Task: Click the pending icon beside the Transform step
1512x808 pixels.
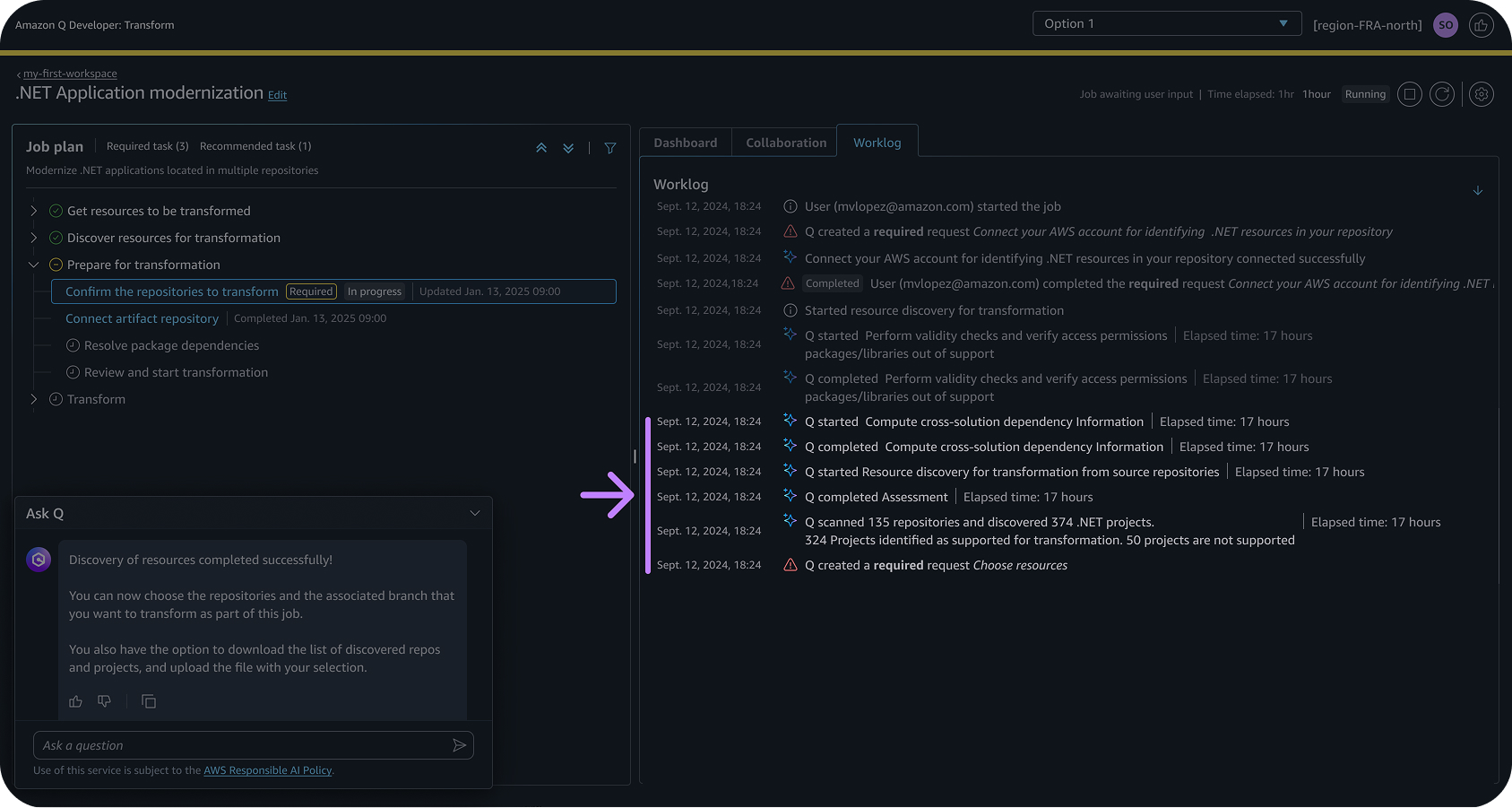Action: point(56,399)
